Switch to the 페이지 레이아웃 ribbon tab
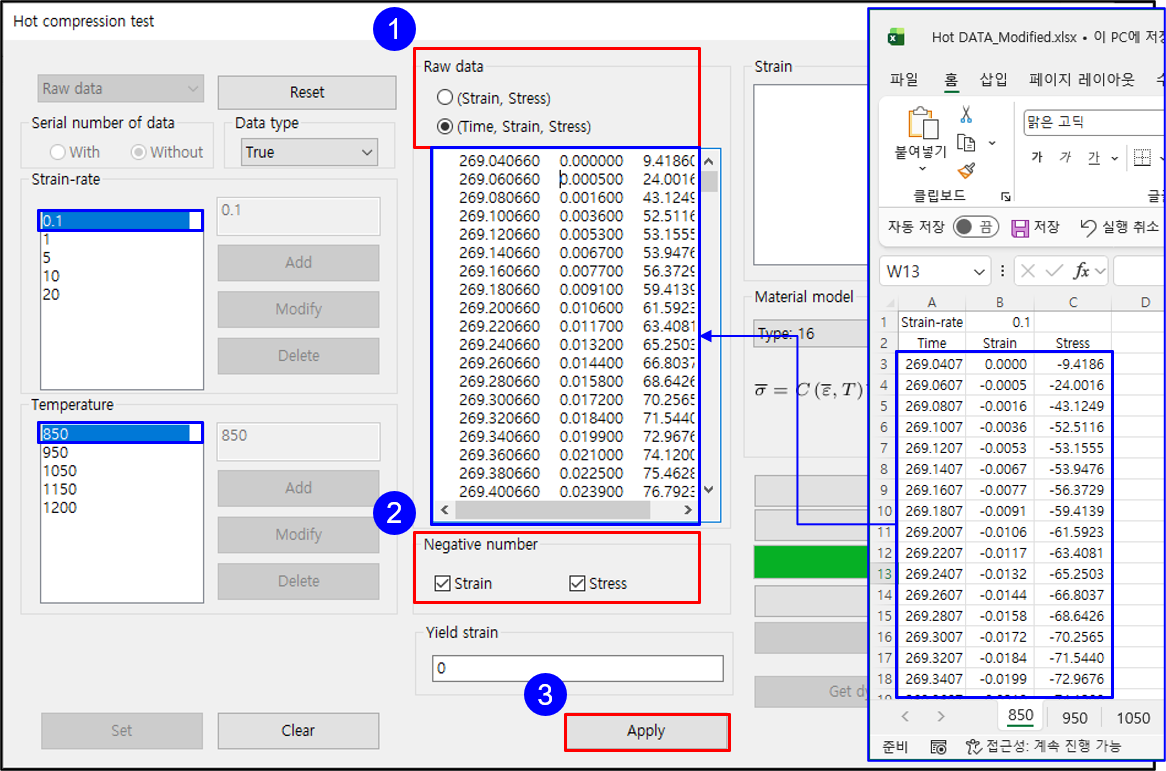Screen dimensions: 1166x771 point(1082,80)
